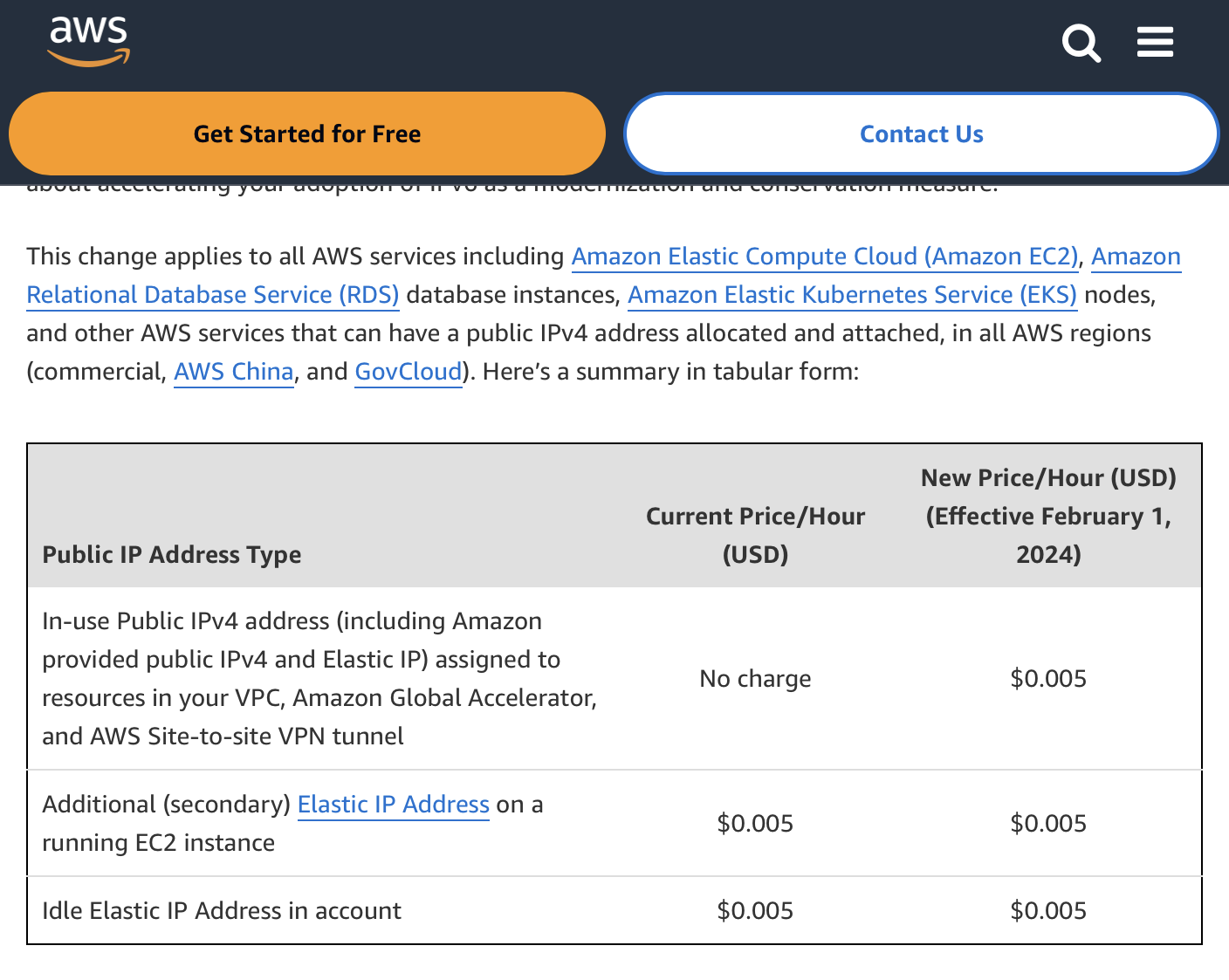Click the Get Started for Free button
Screen dimensions: 1229x980
pyautogui.click(x=307, y=134)
